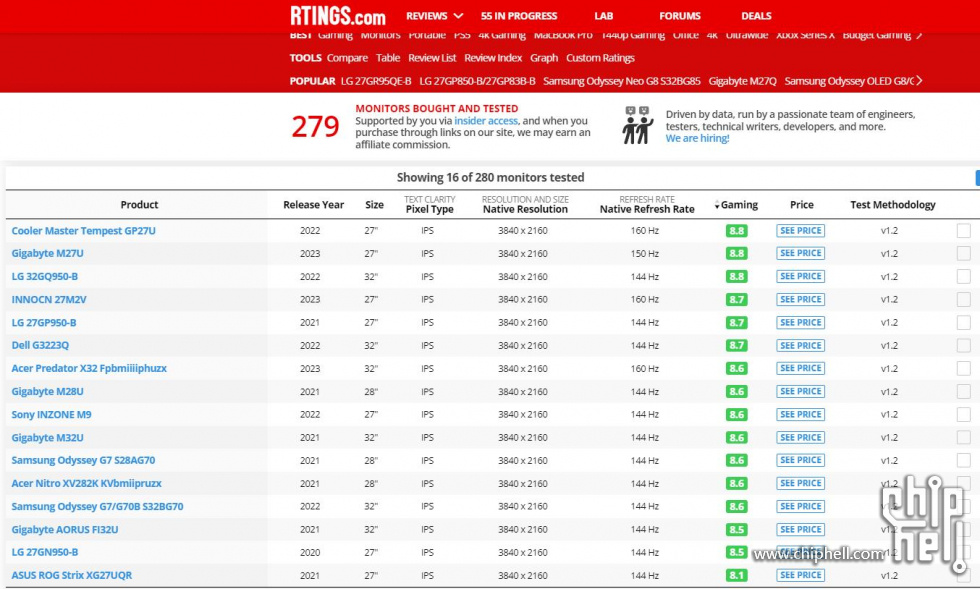Open the Review Index tool
This screenshot has height=589, width=980.
click(x=492, y=58)
